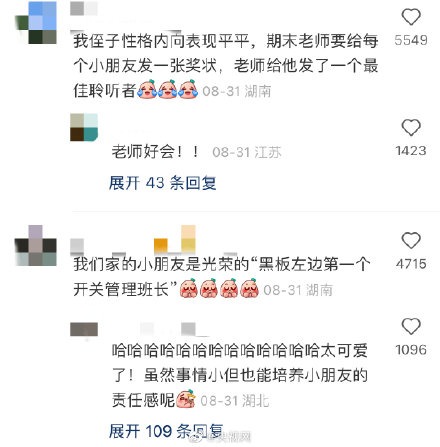Screen dimensions: 440x447
Task: Tap the 1423 like count
Action: pos(411,151)
